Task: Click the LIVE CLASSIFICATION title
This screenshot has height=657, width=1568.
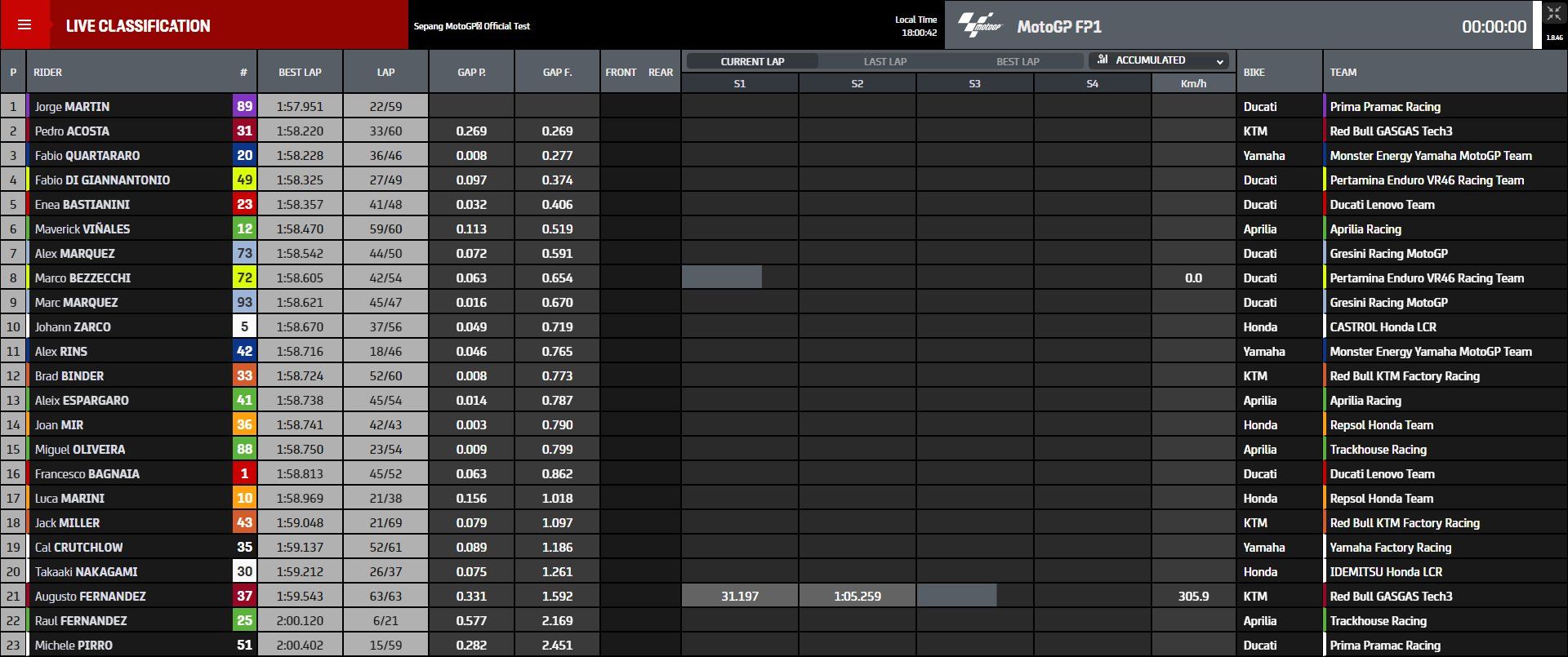Action: pos(138,26)
